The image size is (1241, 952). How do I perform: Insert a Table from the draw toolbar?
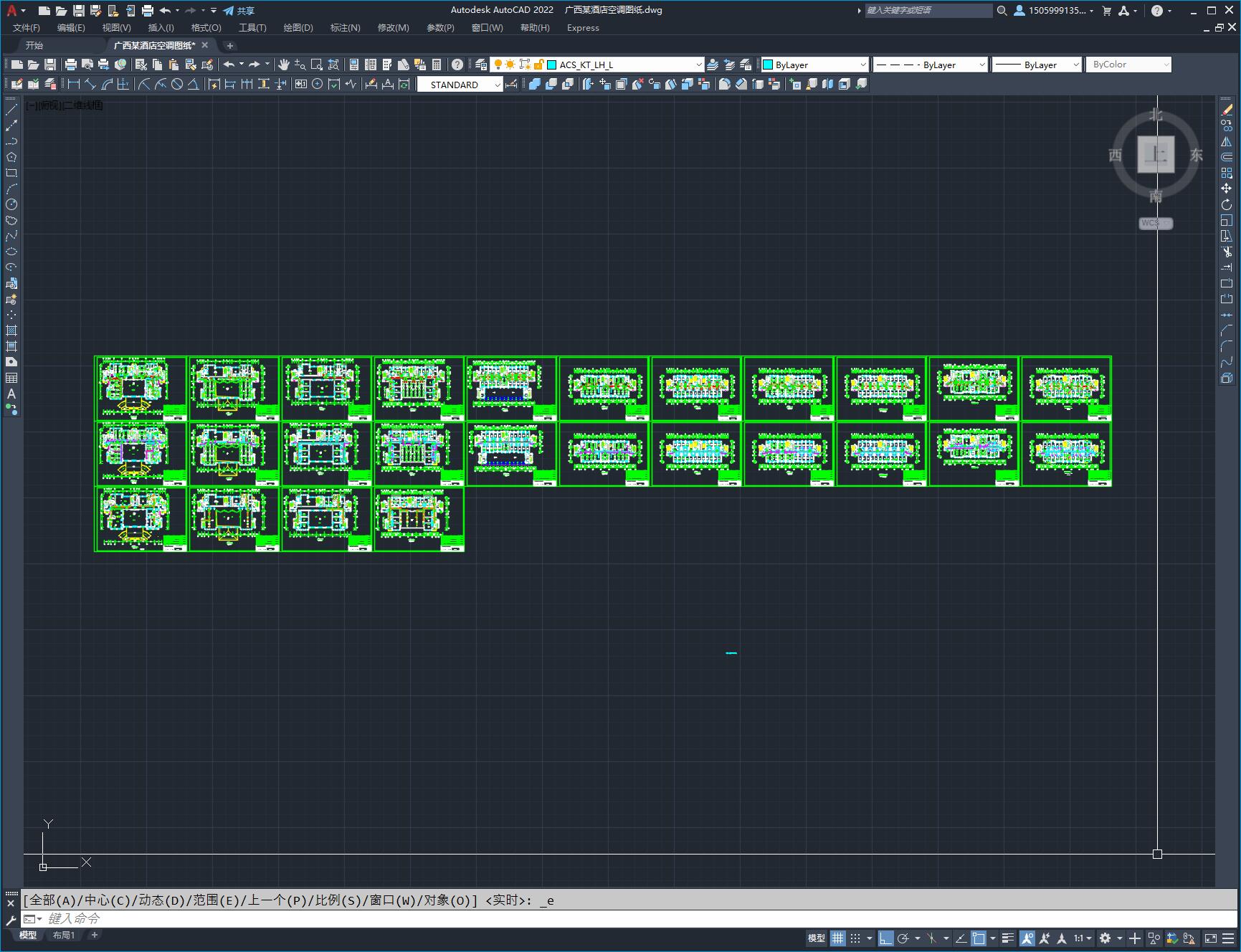pos(11,378)
